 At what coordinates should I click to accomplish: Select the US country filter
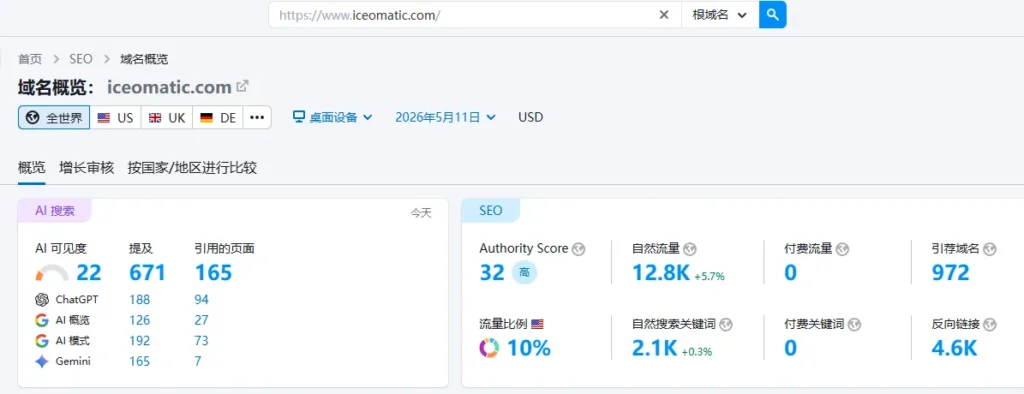(x=116, y=118)
